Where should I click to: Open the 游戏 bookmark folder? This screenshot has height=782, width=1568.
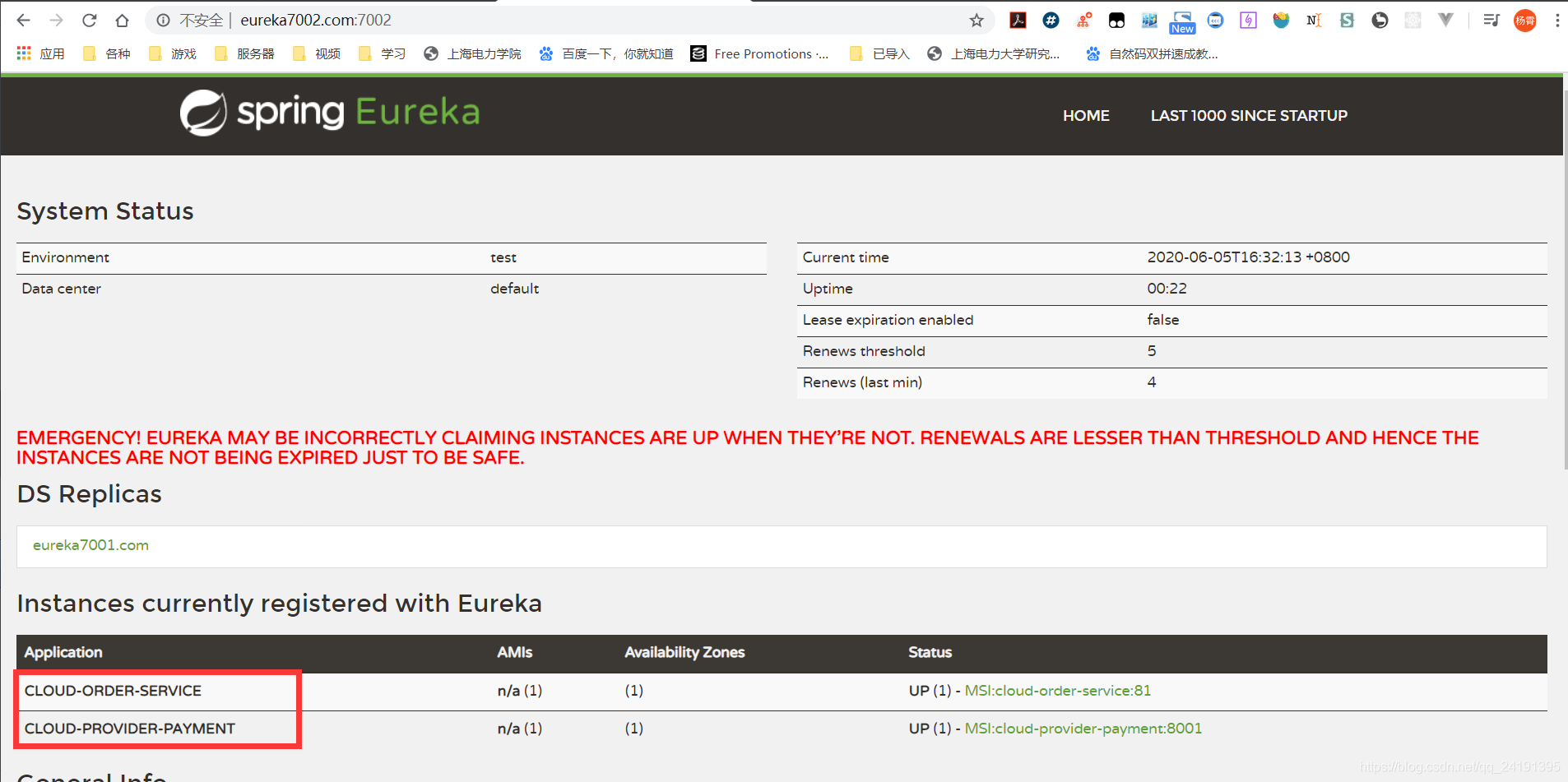[x=173, y=53]
